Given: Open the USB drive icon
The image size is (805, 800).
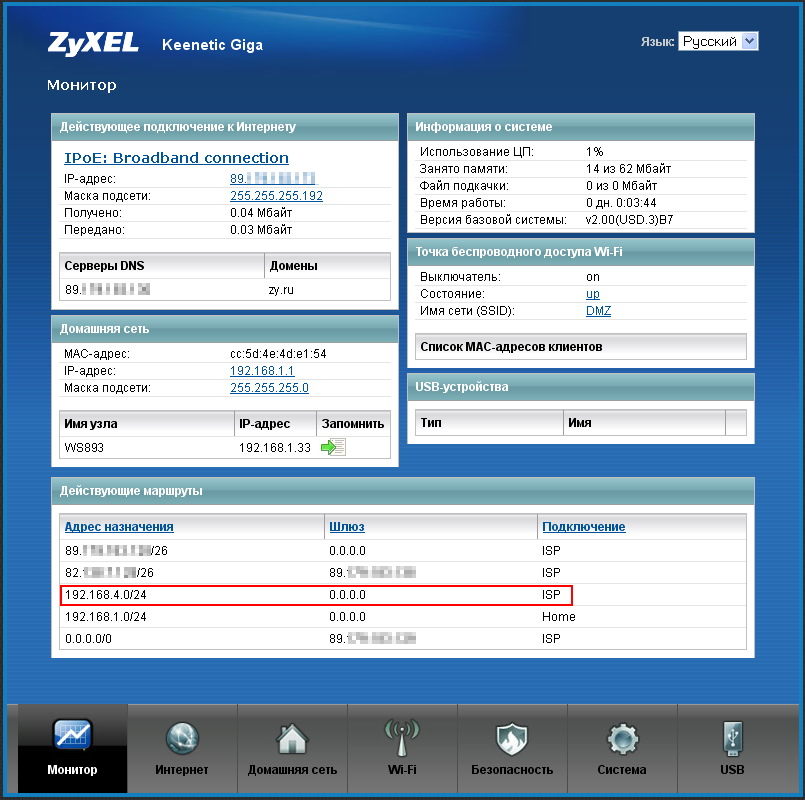Looking at the screenshot, I should click(x=732, y=738).
